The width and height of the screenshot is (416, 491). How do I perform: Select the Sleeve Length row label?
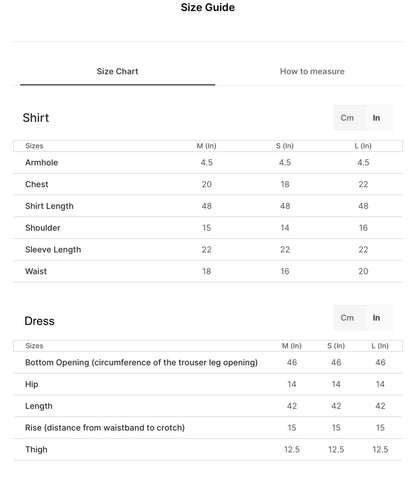53,250
